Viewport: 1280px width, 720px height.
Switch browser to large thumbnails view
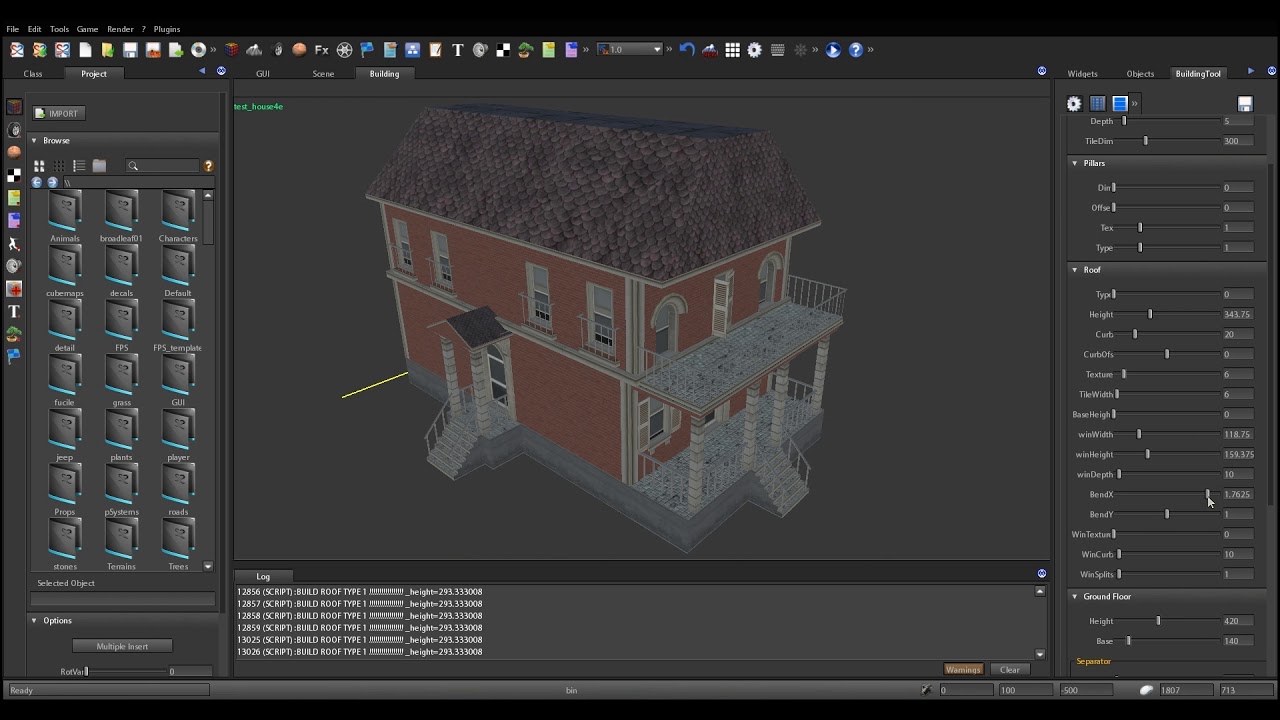[x=39, y=166]
